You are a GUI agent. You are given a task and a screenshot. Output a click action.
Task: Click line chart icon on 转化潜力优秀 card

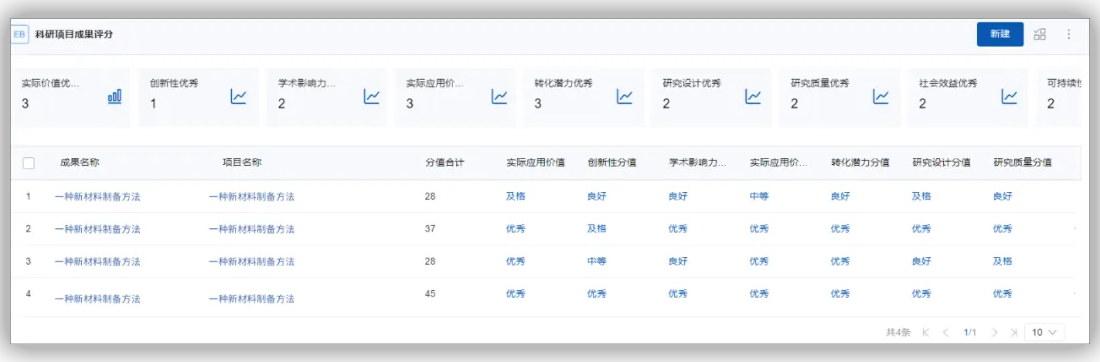[x=624, y=97]
